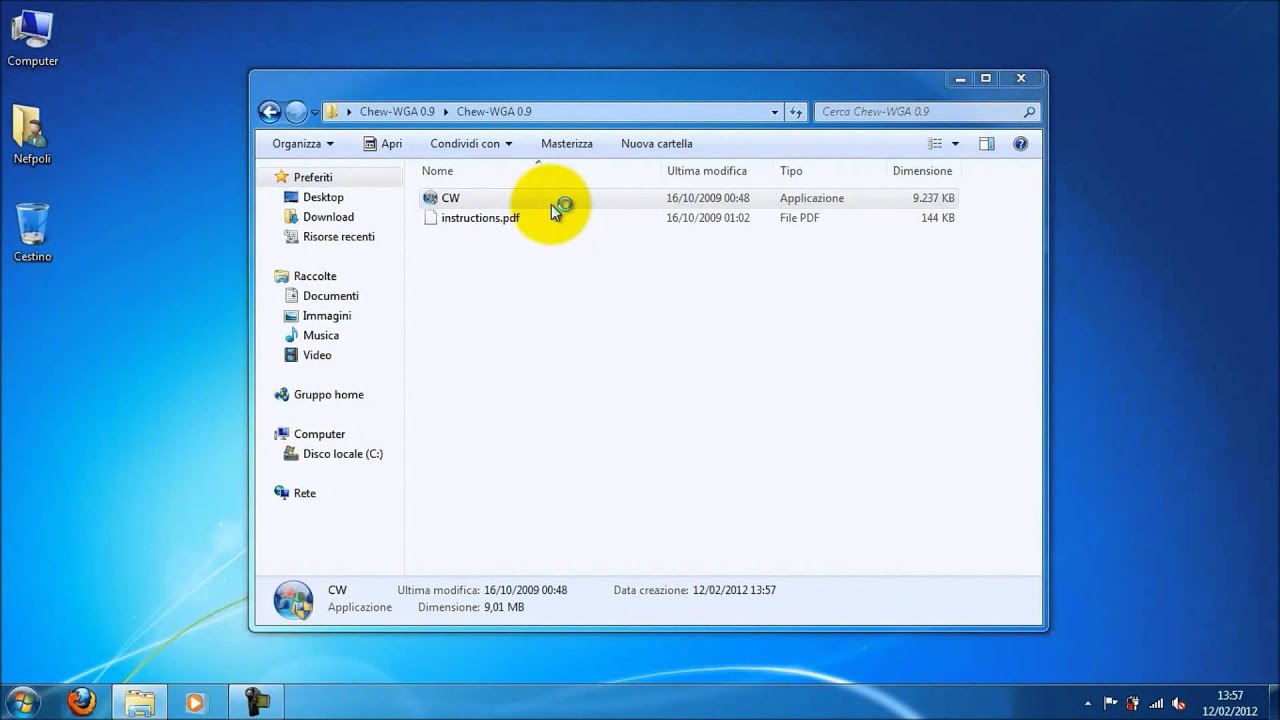This screenshot has height=720, width=1280.
Task: Show hidden tray icons arrow
Action: [x=1087, y=703]
